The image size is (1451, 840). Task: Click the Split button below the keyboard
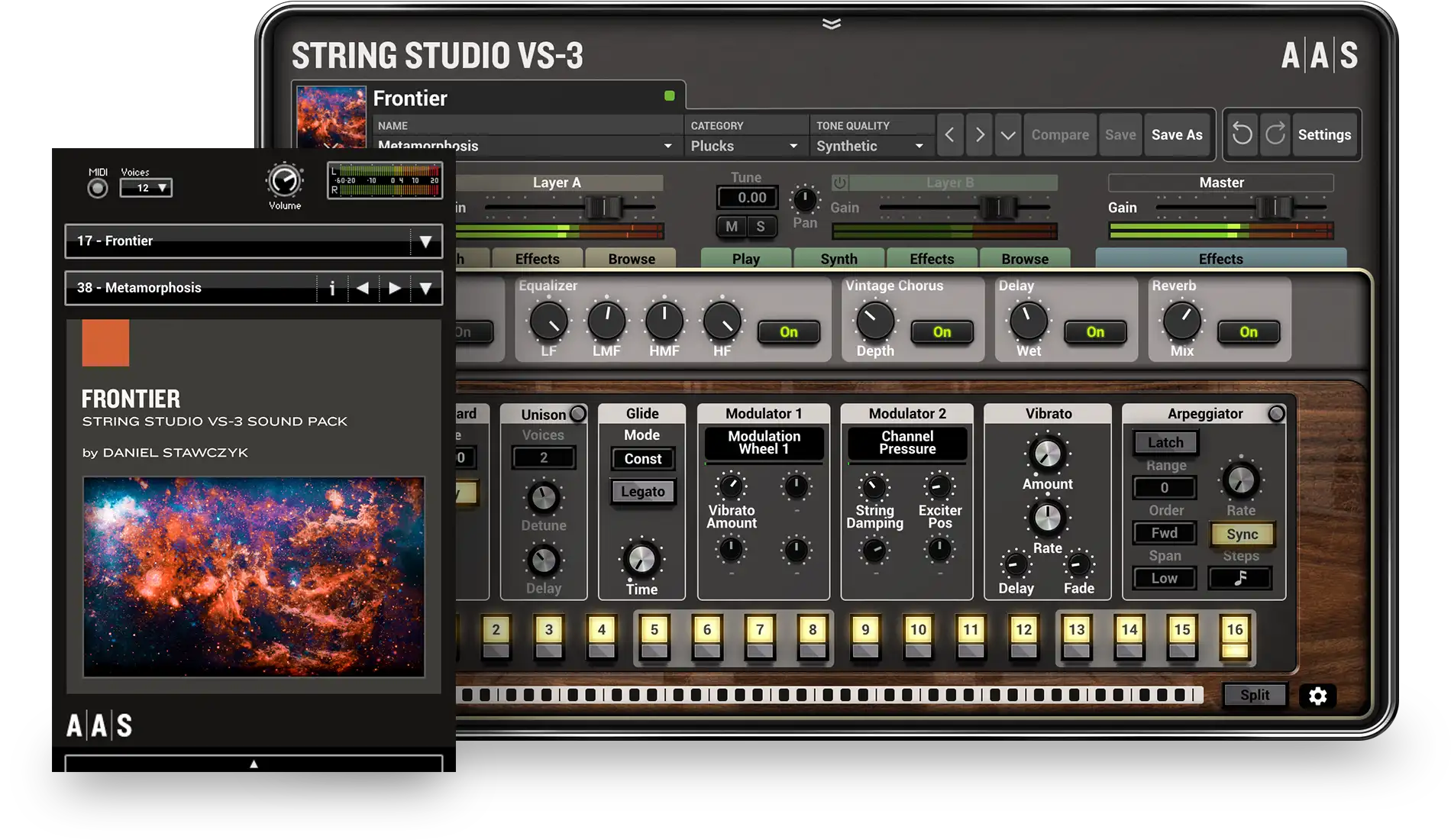pos(1255,695)
